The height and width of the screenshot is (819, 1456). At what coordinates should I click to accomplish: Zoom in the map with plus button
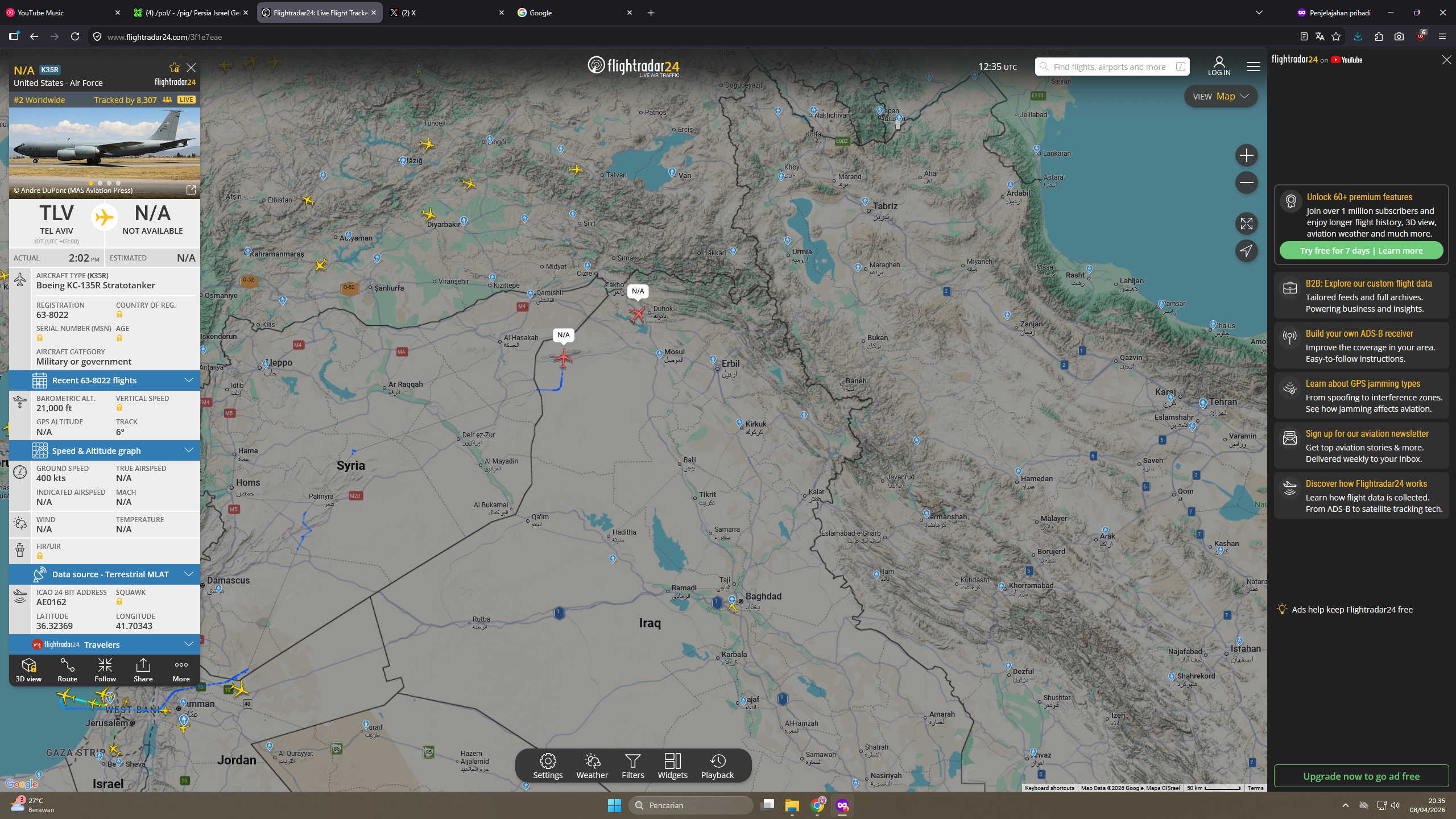coord(1246,155)
